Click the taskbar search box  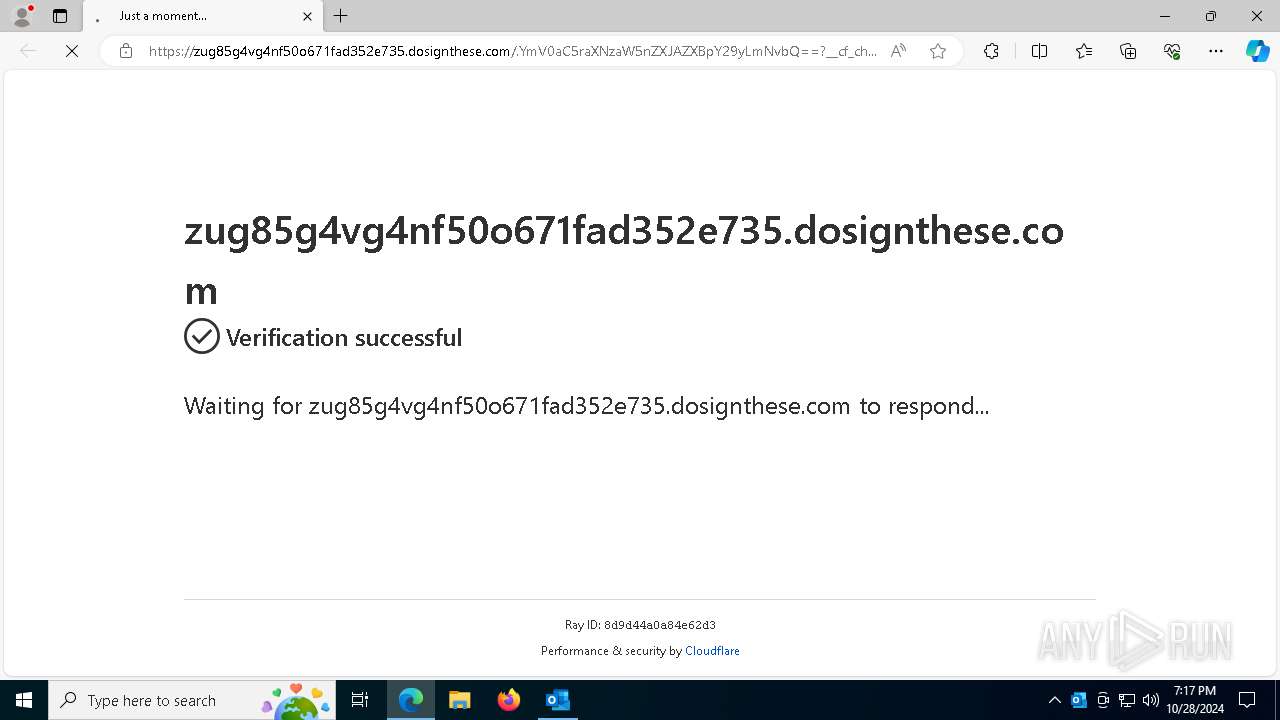(191, 700)
